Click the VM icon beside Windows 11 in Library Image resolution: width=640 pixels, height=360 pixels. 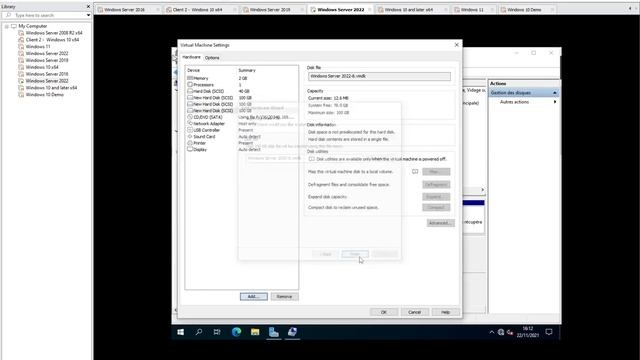click(x=21, y=47)
